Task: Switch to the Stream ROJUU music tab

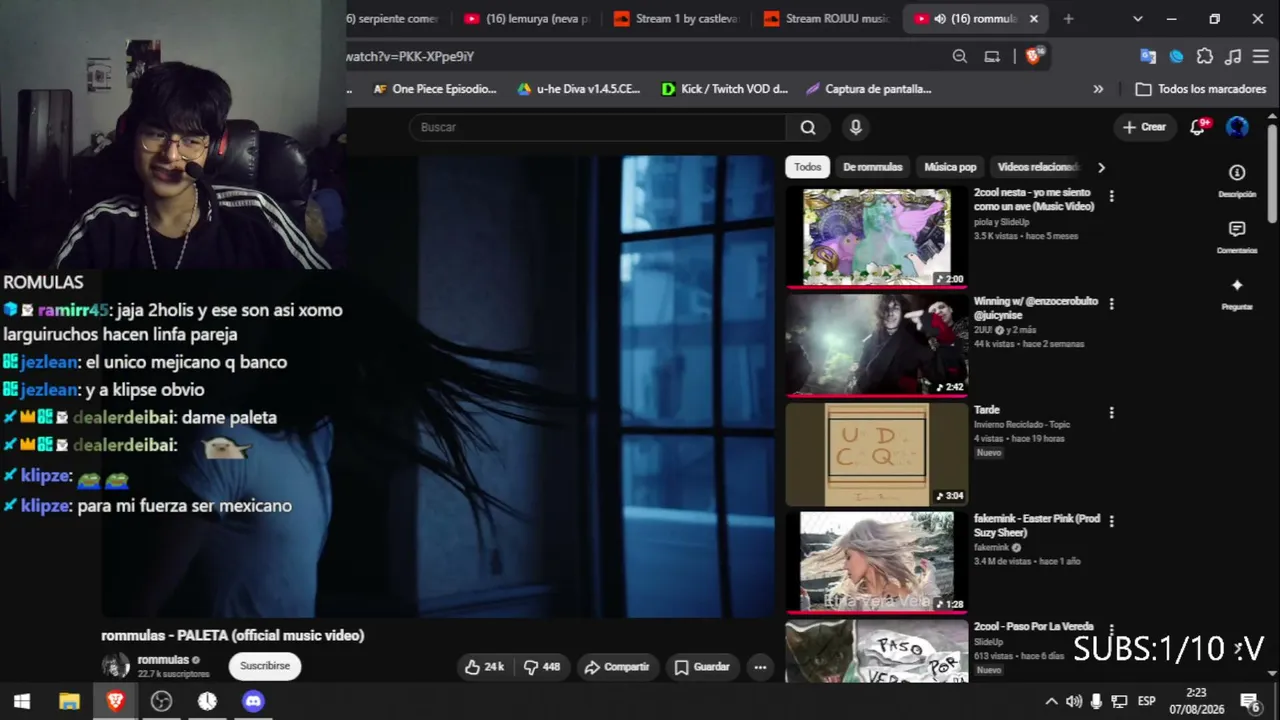Action: (827, 18)
